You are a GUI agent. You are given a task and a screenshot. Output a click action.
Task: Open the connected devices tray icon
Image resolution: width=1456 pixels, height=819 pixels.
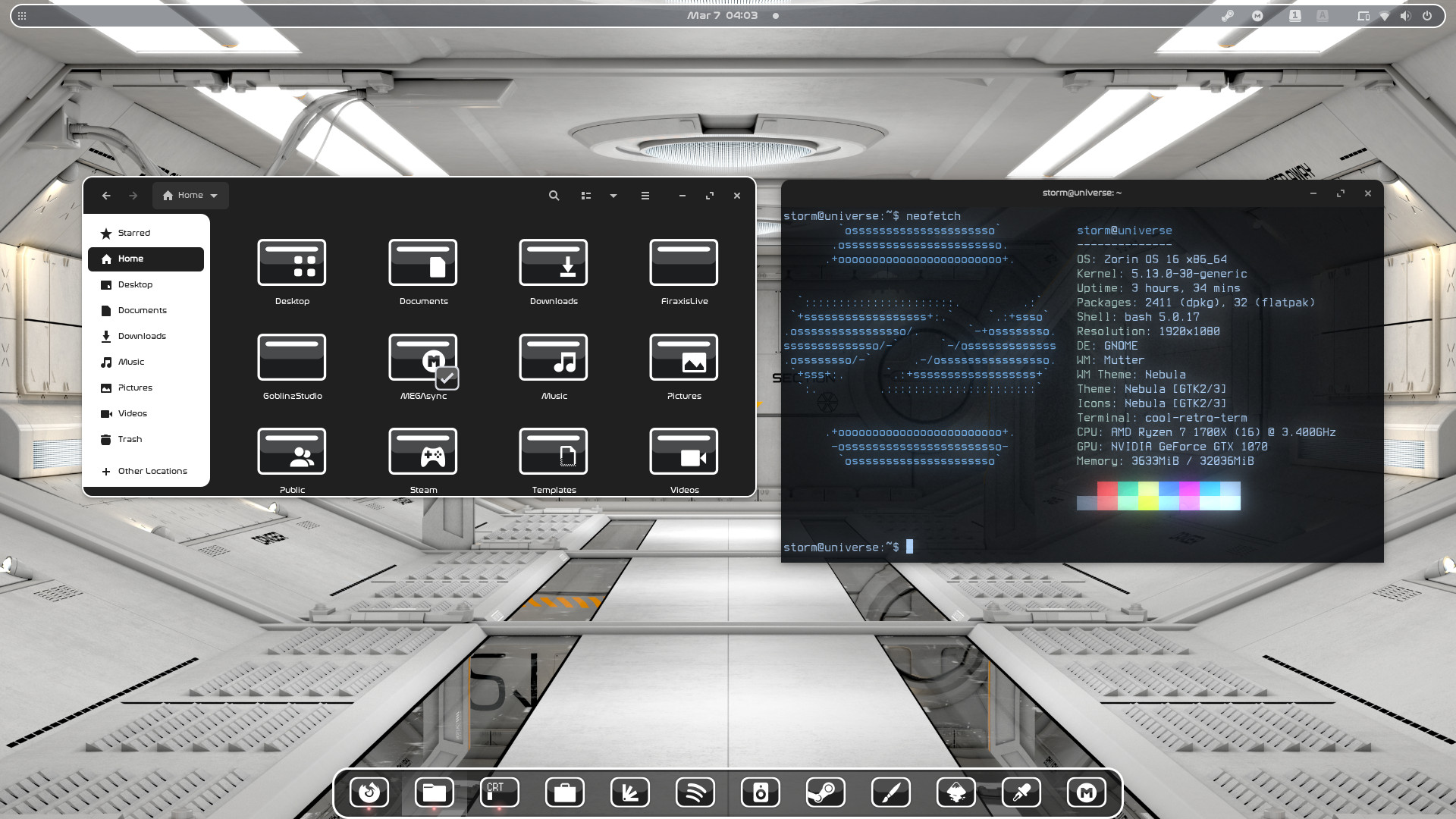point(1363,15)
